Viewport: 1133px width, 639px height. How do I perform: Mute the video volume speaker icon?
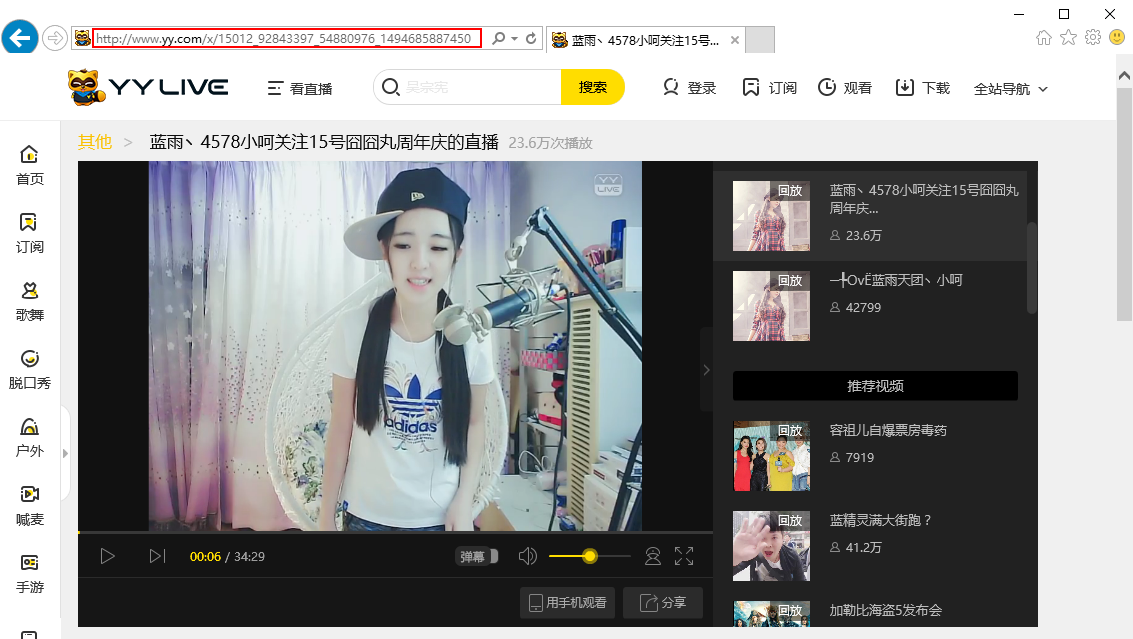pyautogui.click(x=527, y=556)
